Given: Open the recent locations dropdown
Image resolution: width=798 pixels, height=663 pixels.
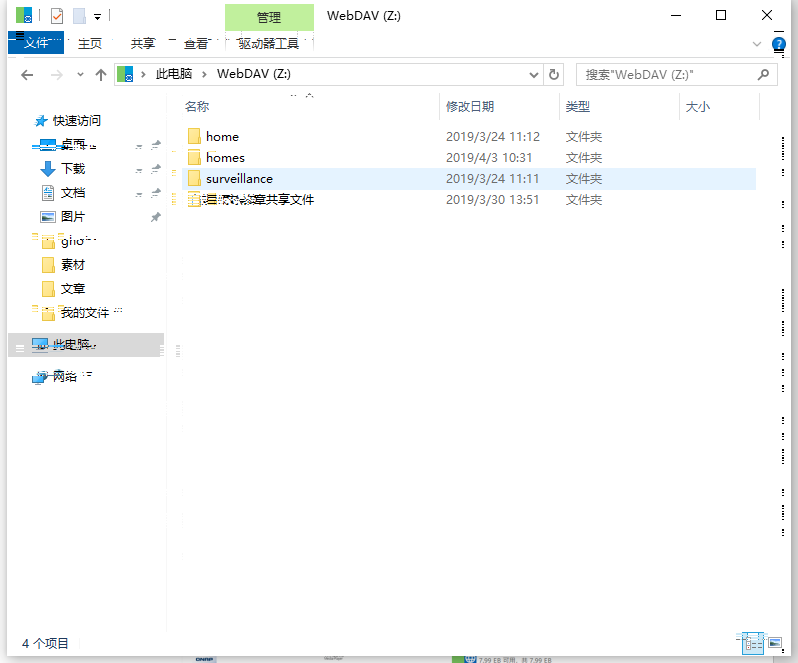Looking at the screenshot, I should (80, 75).
